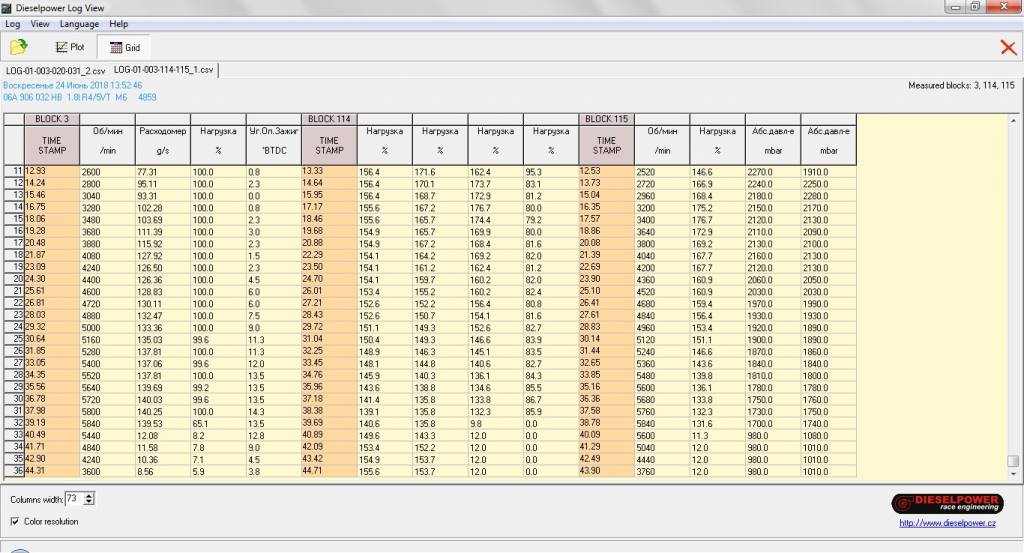
Task: Click the open log file folder icon
Action: pos(19,47)
